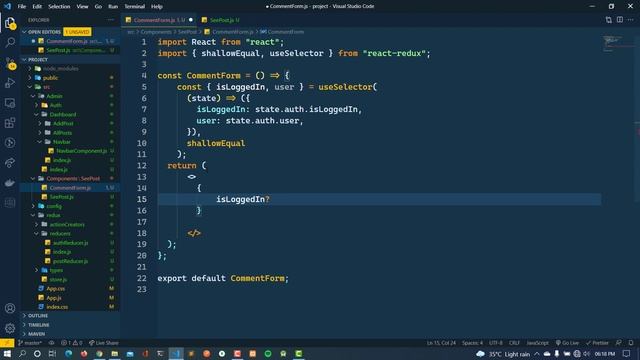Change indentation via Spaces: 4
This screenshot has width=640, height=360.
click(472, 343)
